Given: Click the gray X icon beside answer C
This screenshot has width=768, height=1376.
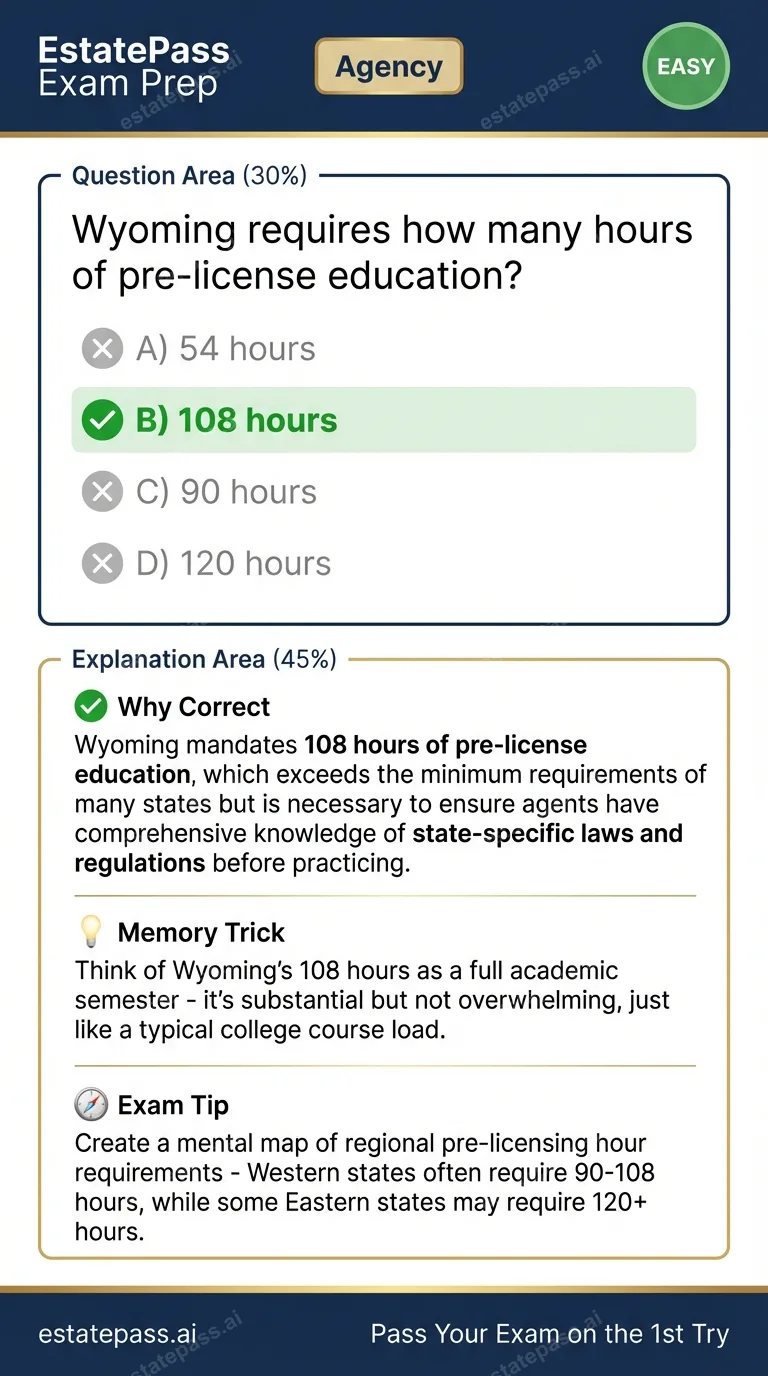Looking at the screenshot, I should click(x=101, y=491).
